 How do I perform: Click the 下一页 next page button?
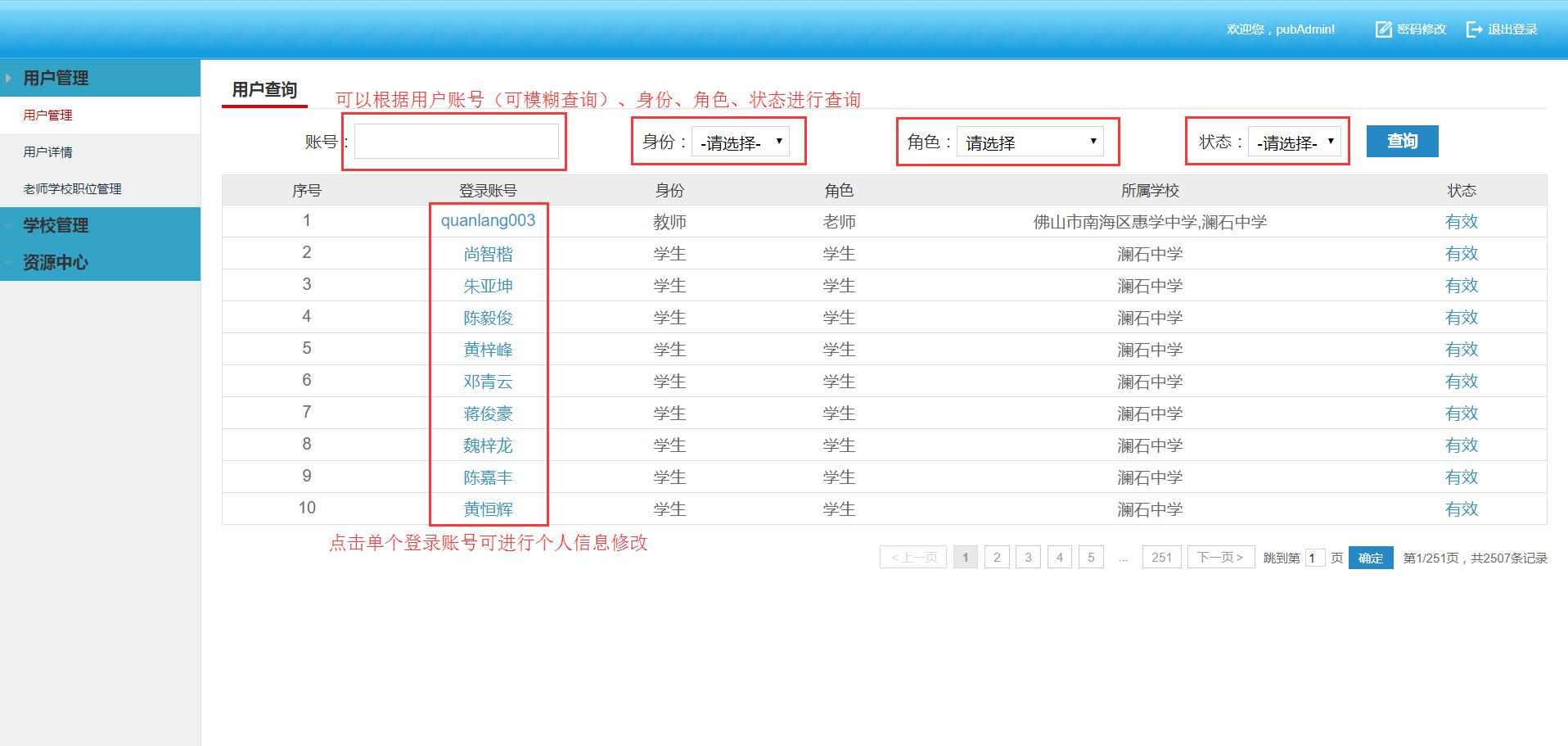[1220, 558]
